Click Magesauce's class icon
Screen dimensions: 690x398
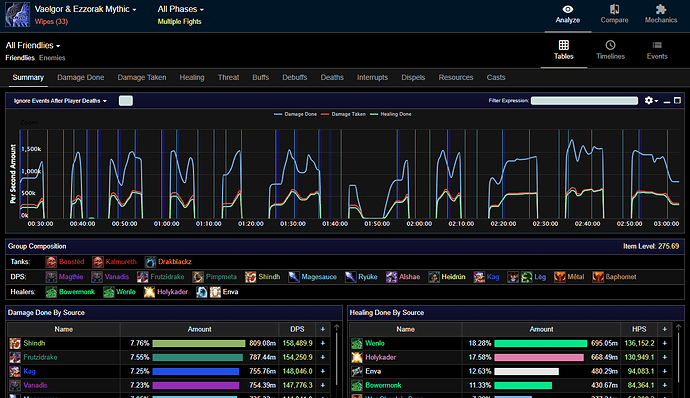(294, 277)
